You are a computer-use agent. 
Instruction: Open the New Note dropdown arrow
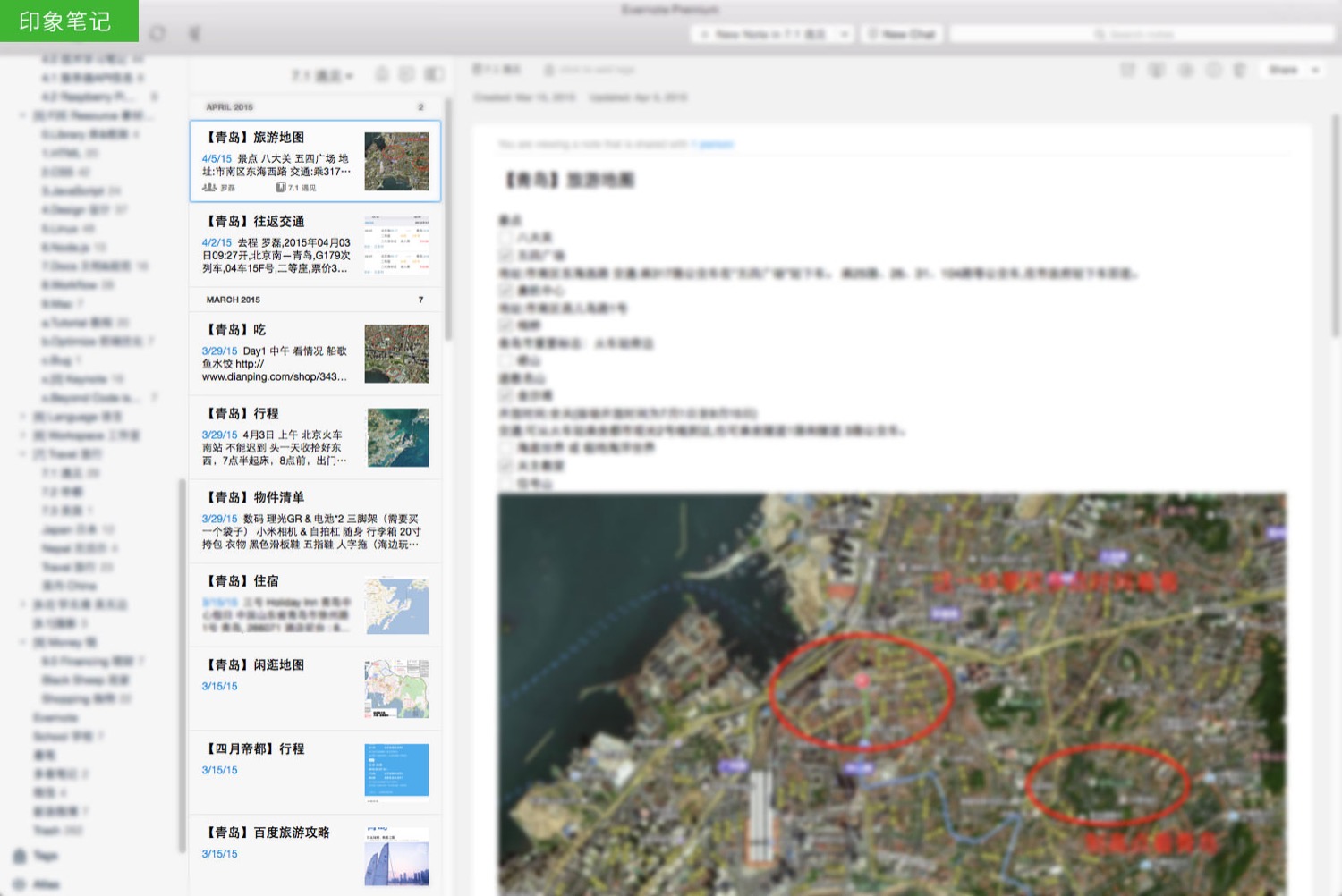pyautogui.click(x=844, y=34)
